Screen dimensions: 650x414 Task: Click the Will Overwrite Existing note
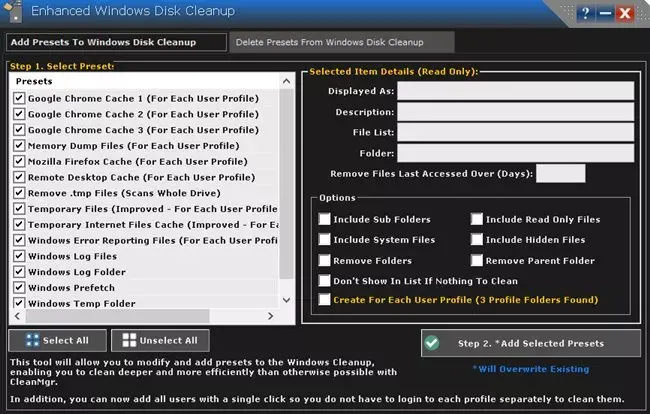pos(531,369)
